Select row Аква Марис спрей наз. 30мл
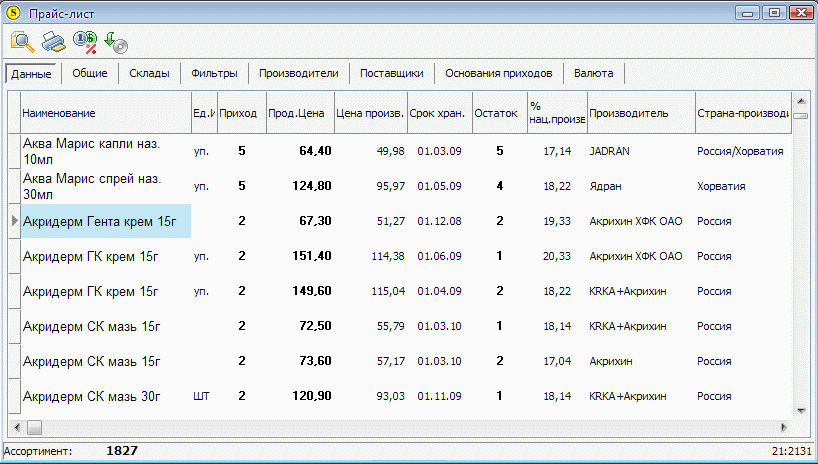 (400, 186)
